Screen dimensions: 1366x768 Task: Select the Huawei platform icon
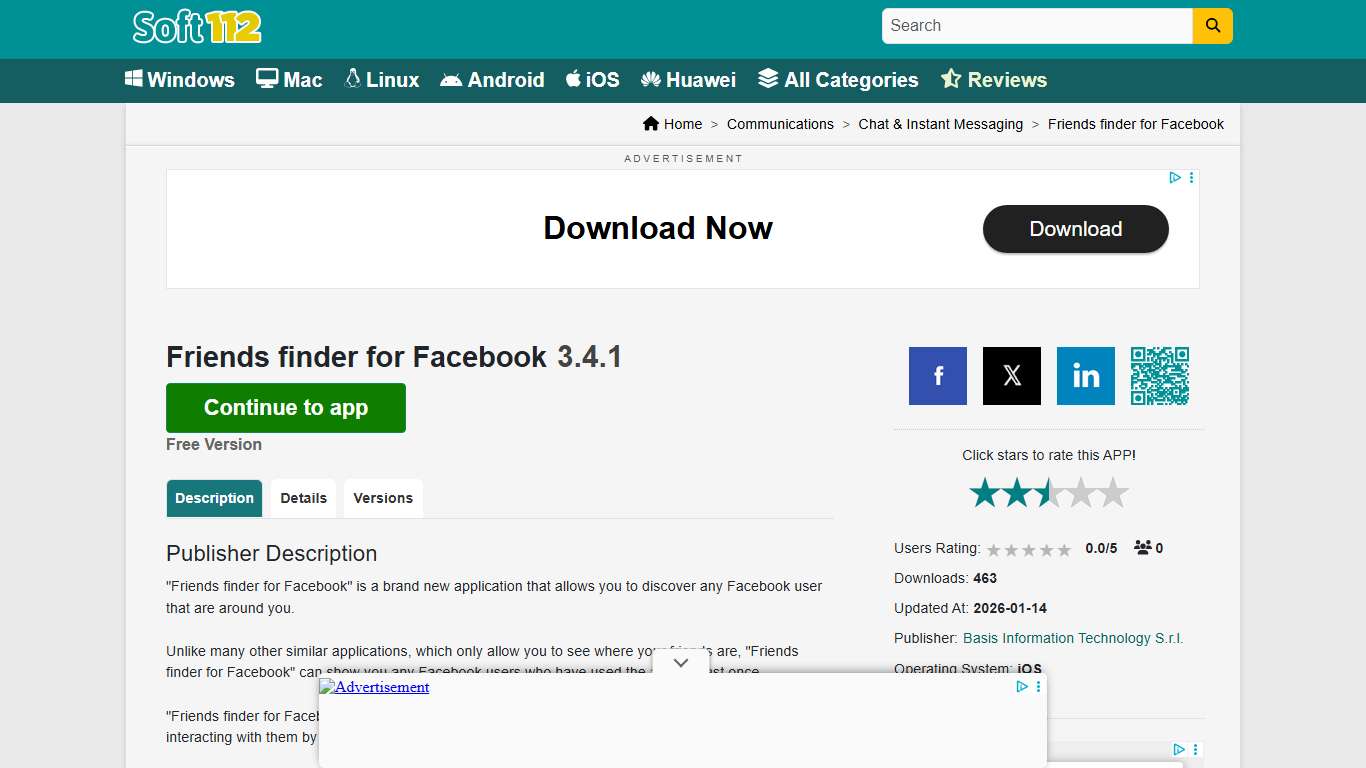651,79
